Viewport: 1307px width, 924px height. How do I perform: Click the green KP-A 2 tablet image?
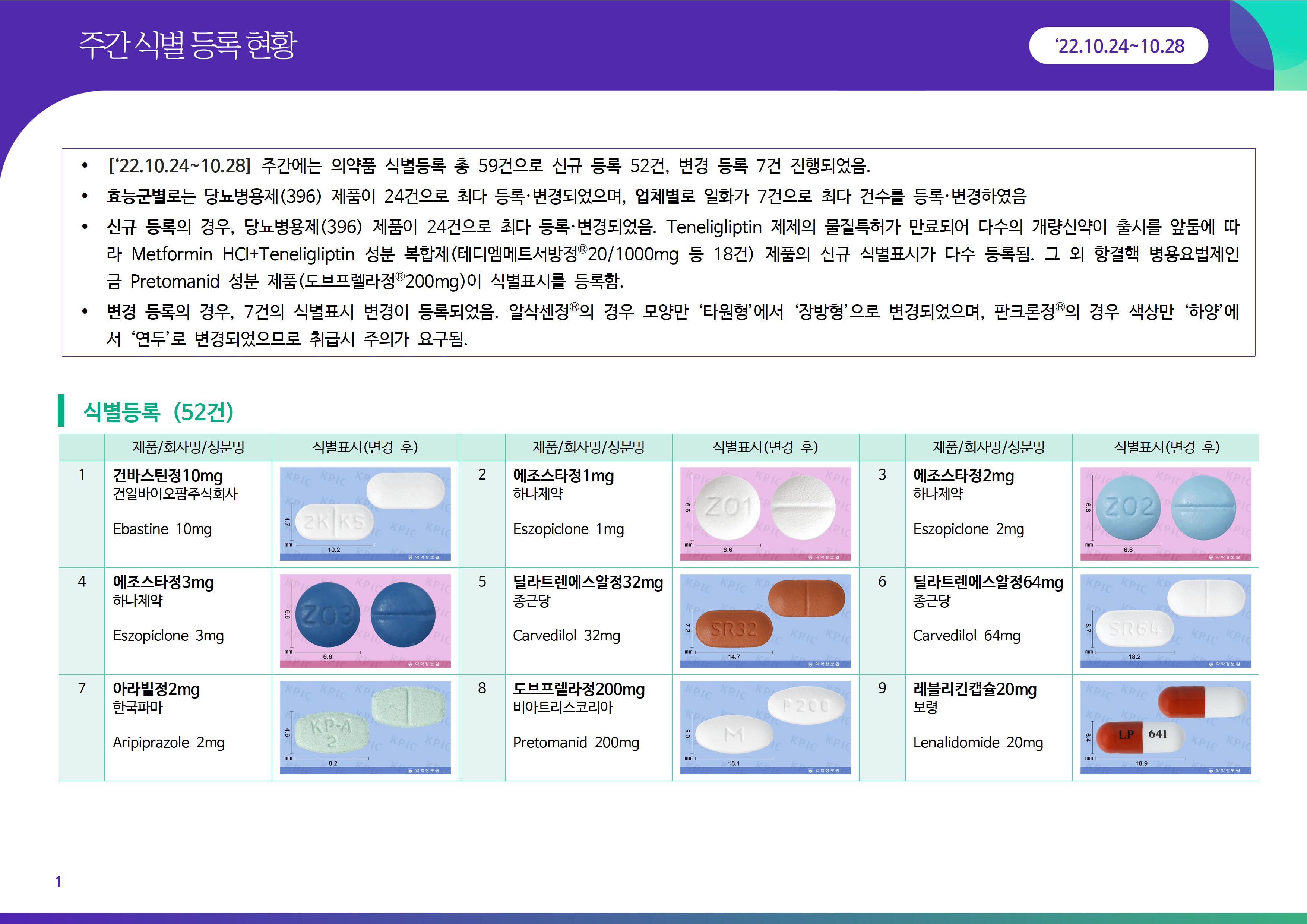pyautogui.click(x=365, y=727)
